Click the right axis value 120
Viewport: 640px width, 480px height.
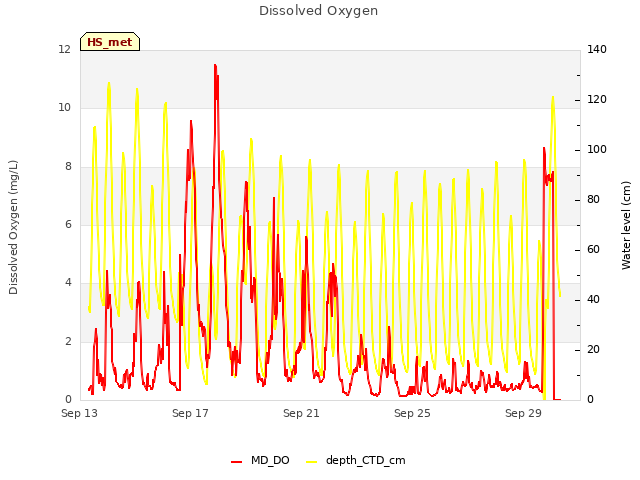pyautogui.click(x=597, y=100)
